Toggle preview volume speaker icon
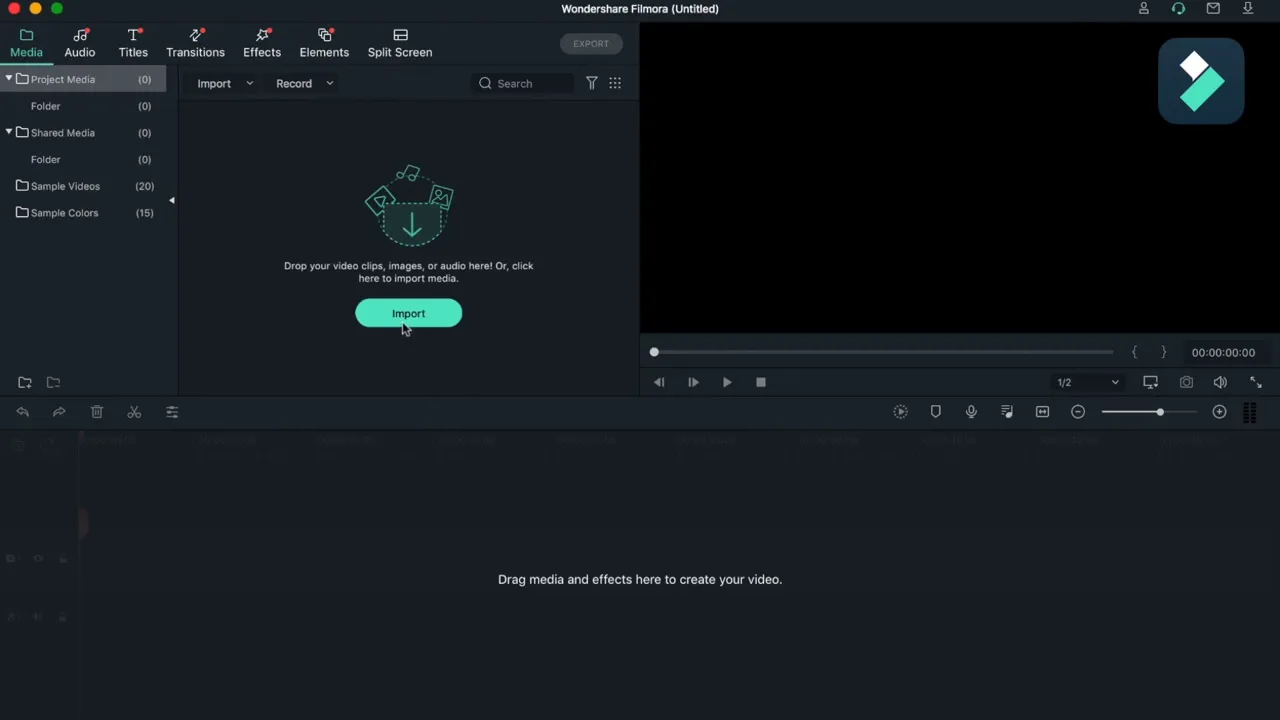Image resolution: width=1280 pixels, height=720 pixels. point(1220,382)
